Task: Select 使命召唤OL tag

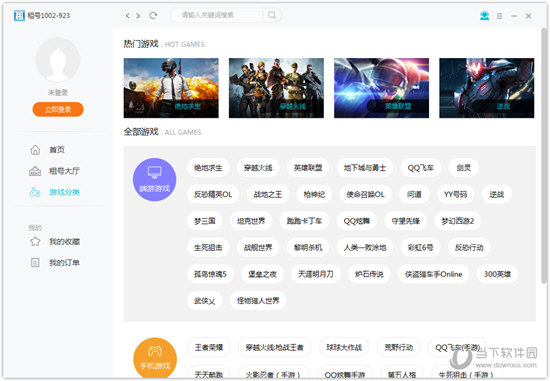Action: click(365, 194)
